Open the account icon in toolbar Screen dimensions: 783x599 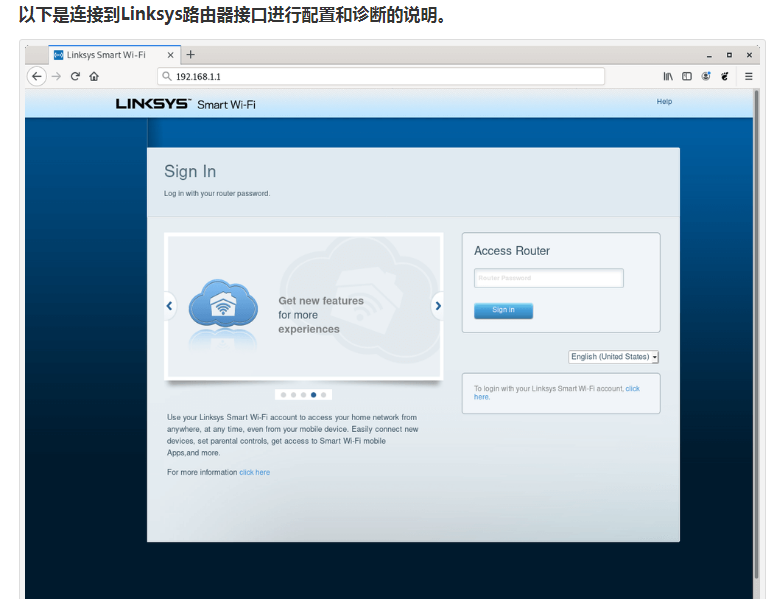click(x=706, y=76)
